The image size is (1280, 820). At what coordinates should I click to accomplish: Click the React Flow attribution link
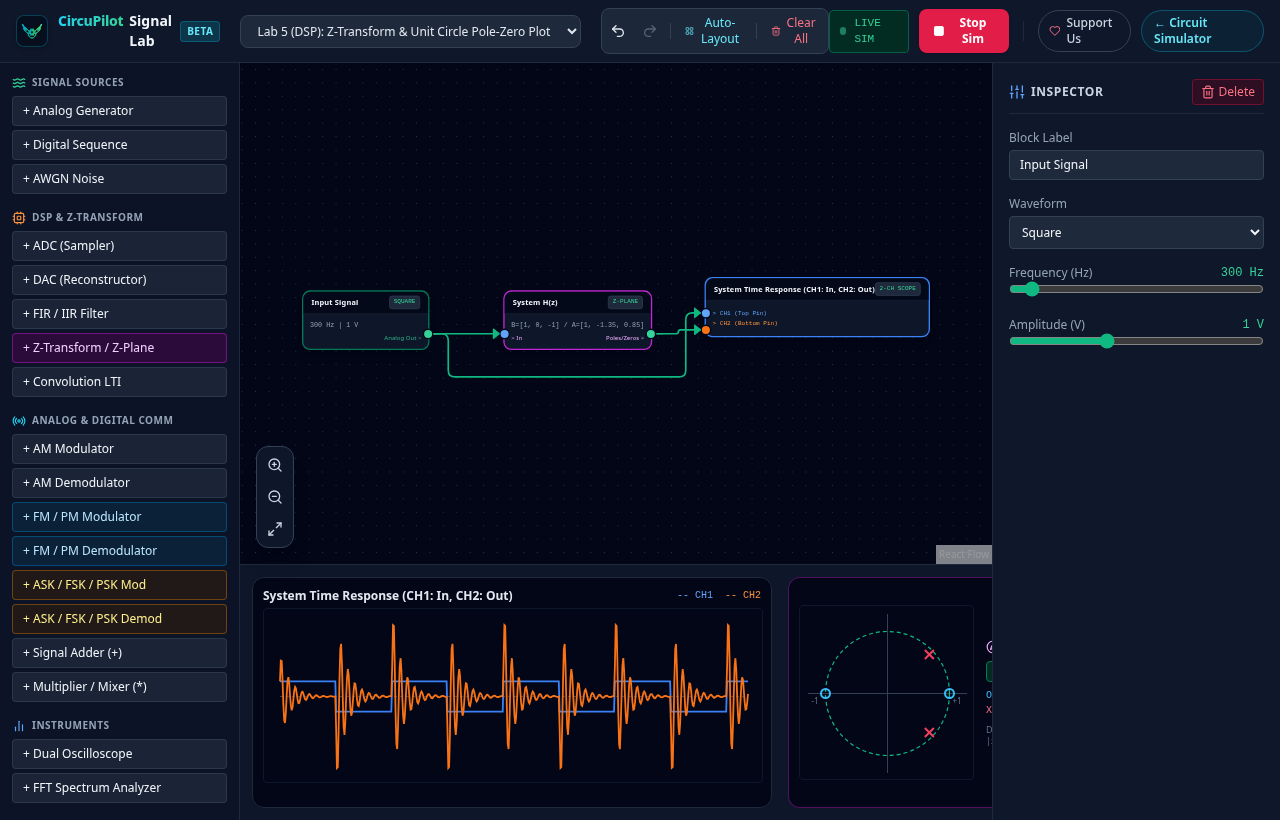(964, 554)
